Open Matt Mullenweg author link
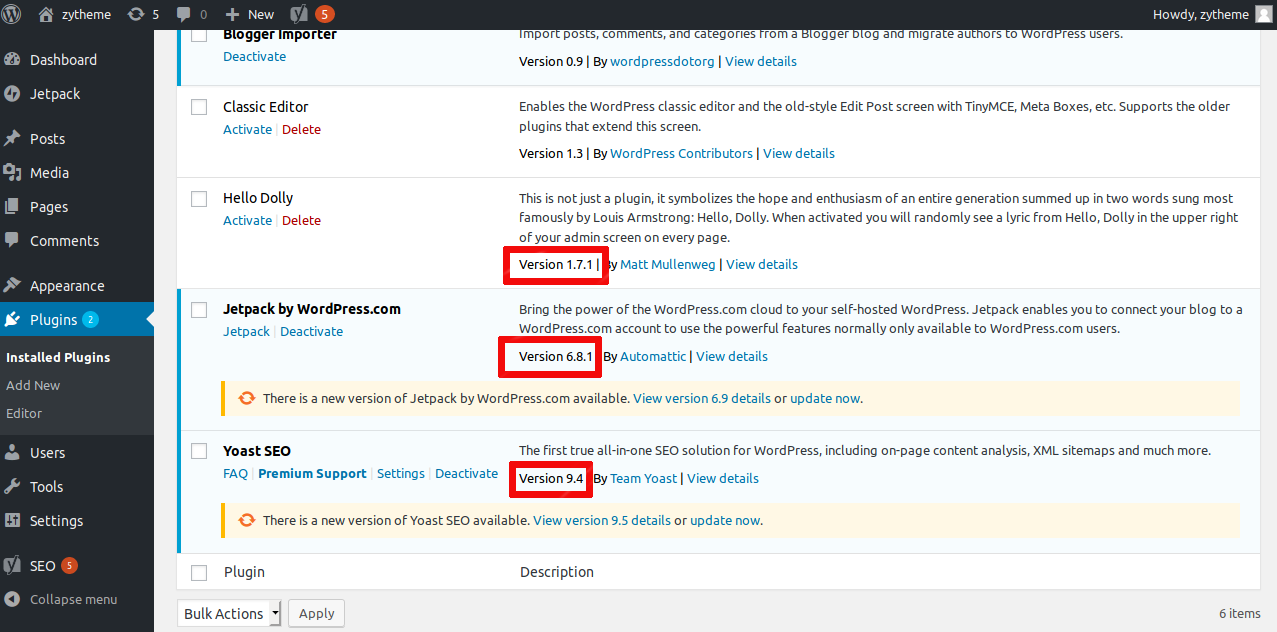This screenshot has height=632, width=1277. (x=669, y=265)
